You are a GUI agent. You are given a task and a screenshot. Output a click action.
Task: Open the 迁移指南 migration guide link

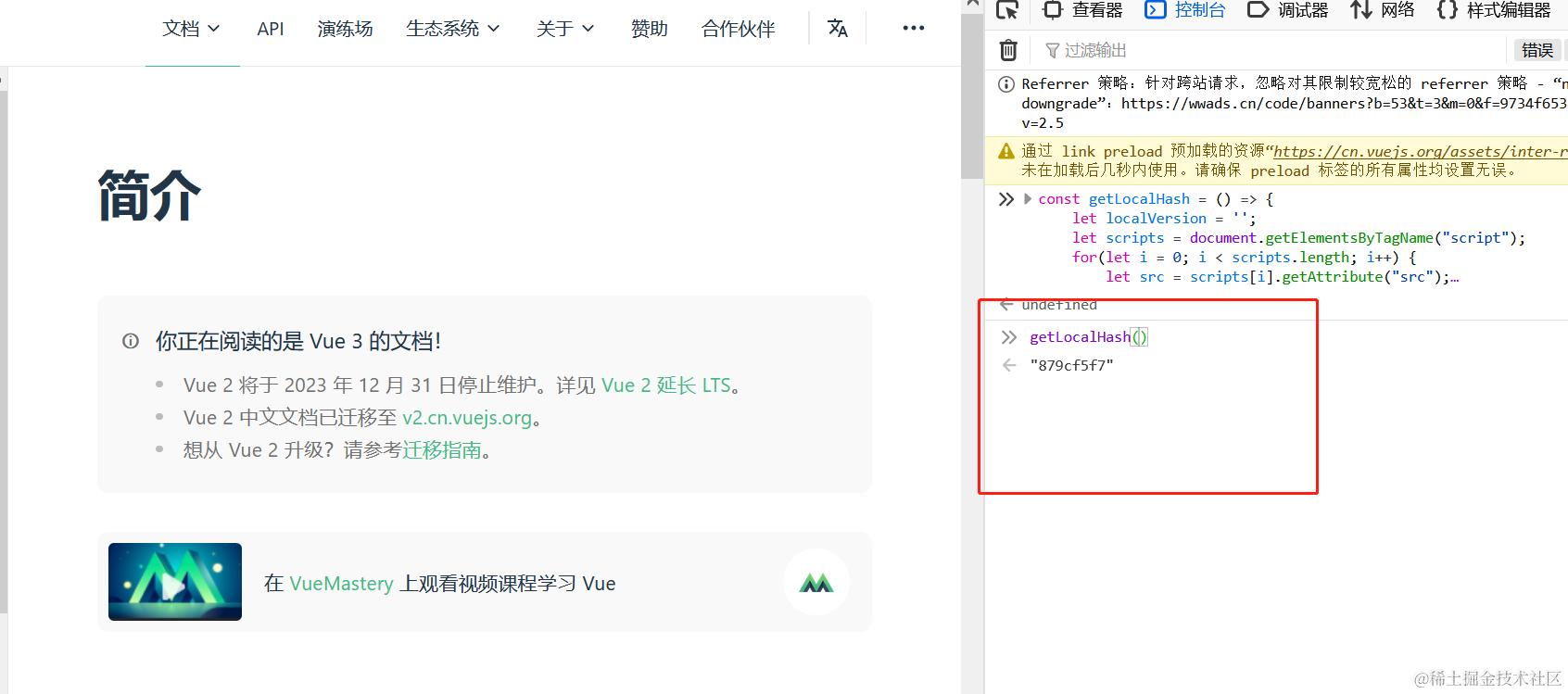[x=442, y=450]
